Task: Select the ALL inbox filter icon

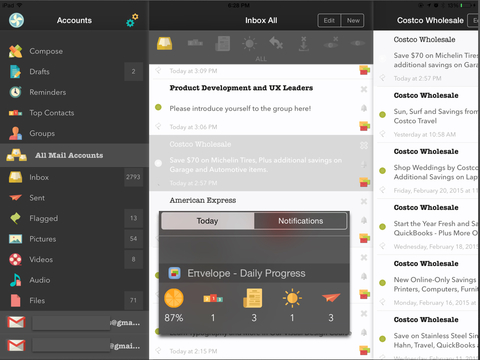Action: (165, 43)
